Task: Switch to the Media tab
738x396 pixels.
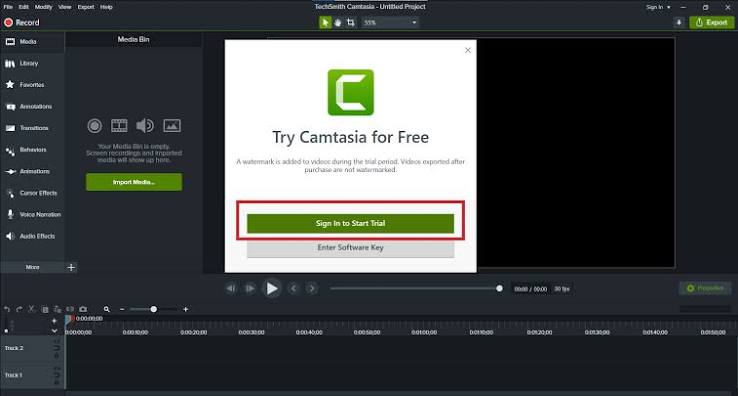Action: tap(32, 42)
